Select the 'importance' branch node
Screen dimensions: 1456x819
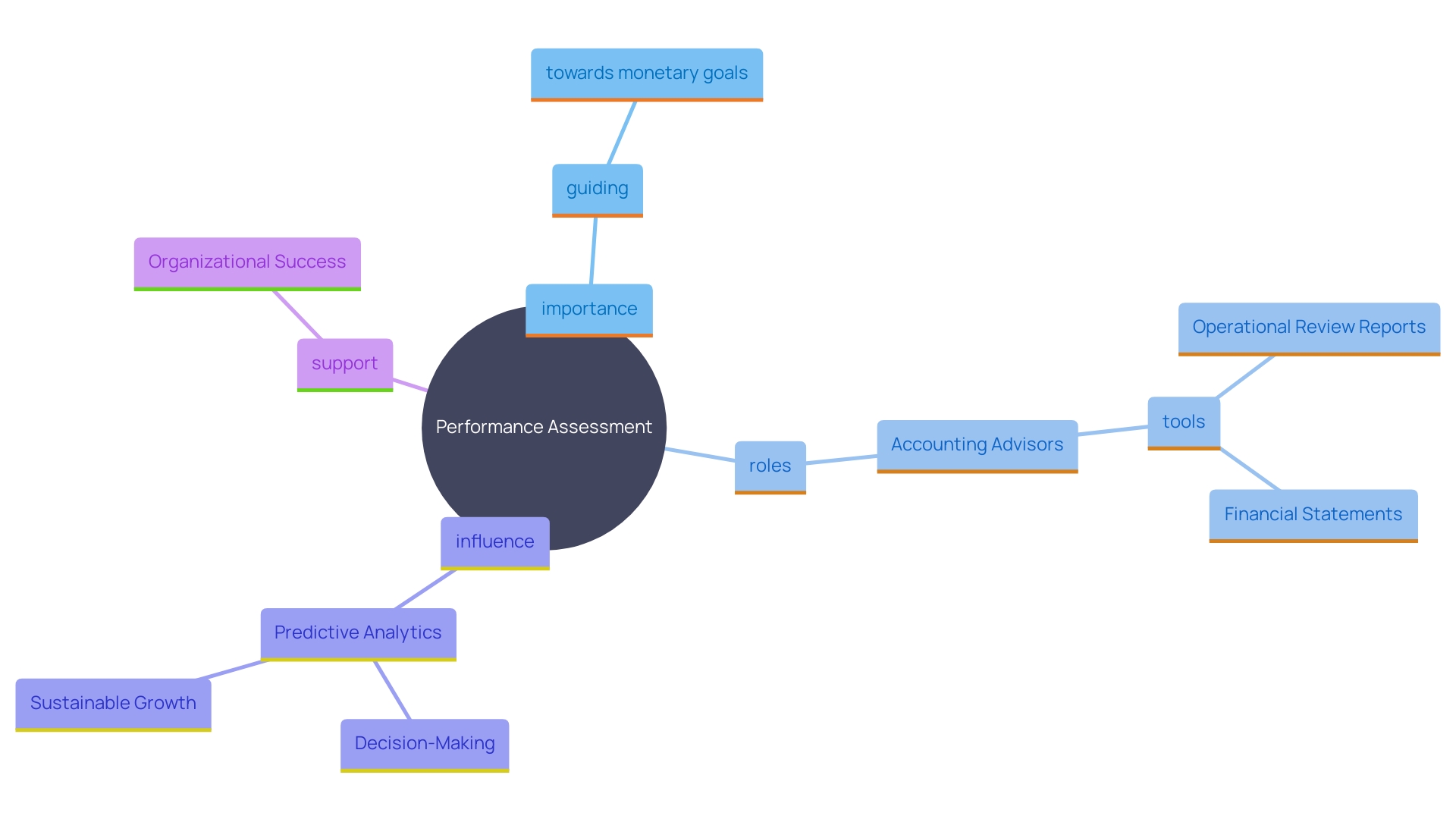[589, 311]
